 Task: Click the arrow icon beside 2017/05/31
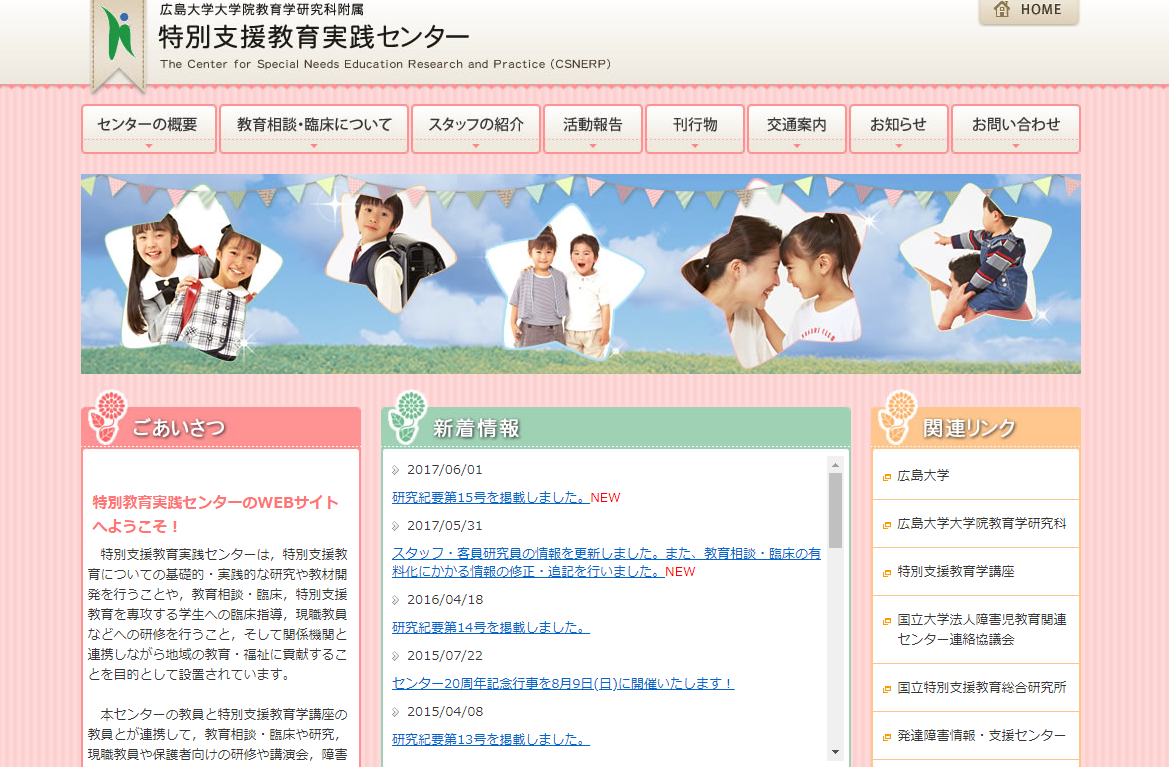tap(396, 526)
